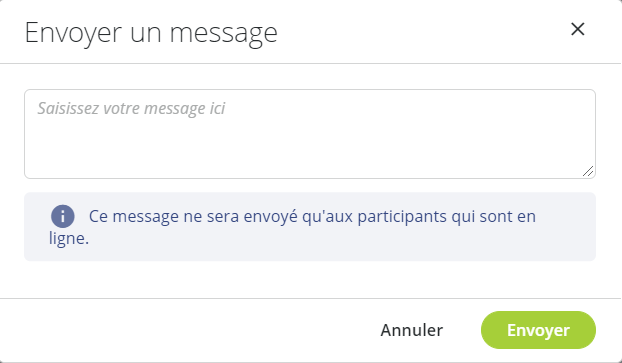Image resolution: width=622 pixels, height=363 pixels.
Task: Click the diagonal resize handle of the textarea
Action: [588, 171]
